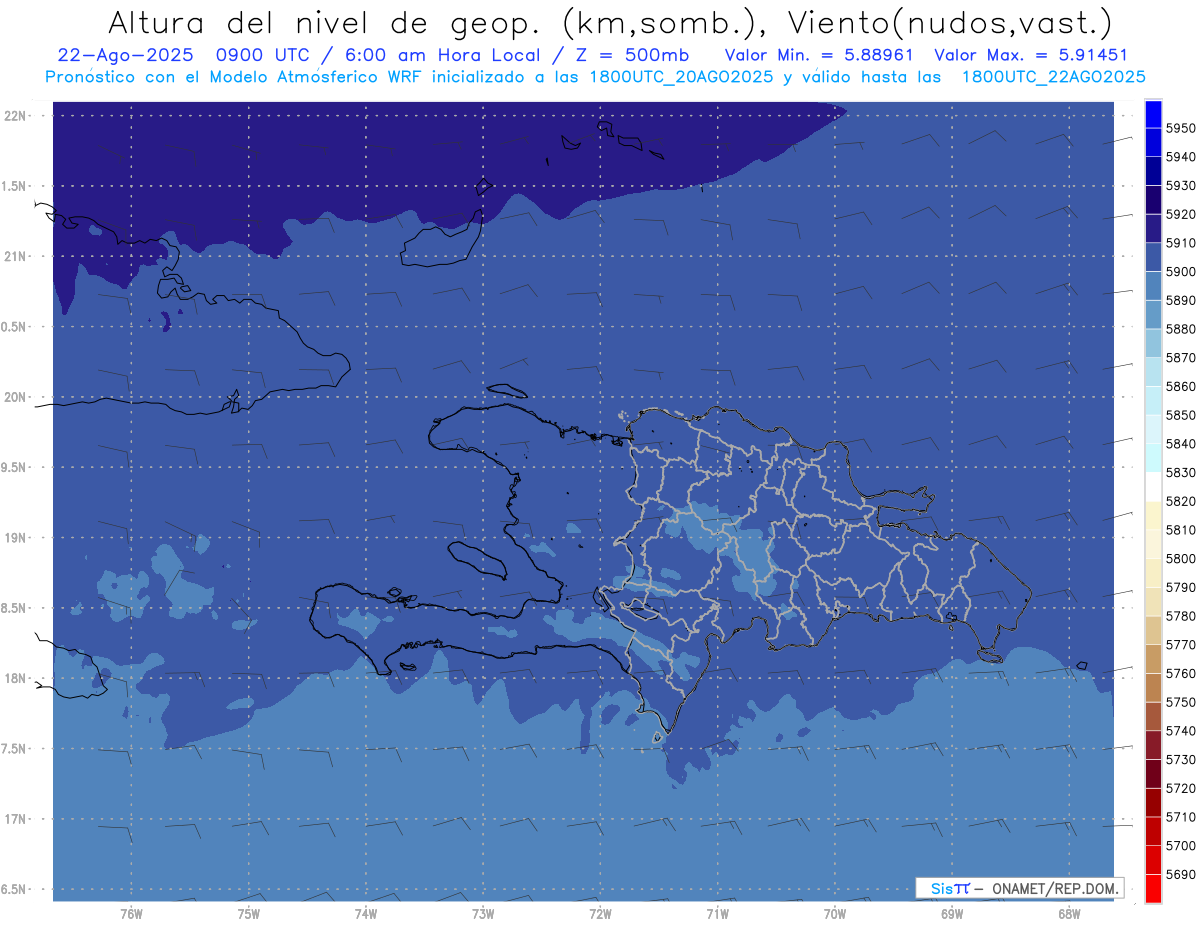Screen dimensions: 1200x927
Task: Click the title 'Altura del nivel de geop.'
Action: point(323,22)
